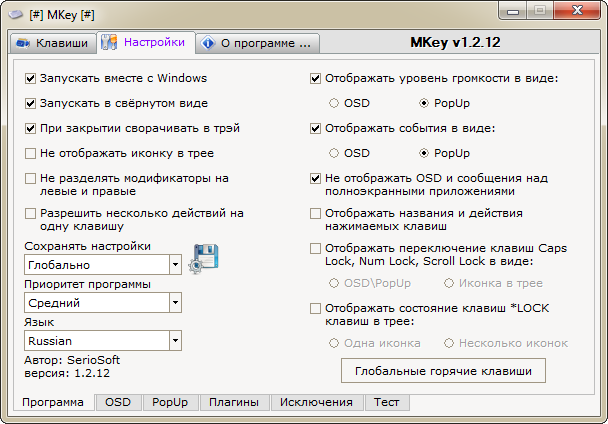Check 'Отображать переключение клавиш Caps Lock'

click(x=315, y=248)
